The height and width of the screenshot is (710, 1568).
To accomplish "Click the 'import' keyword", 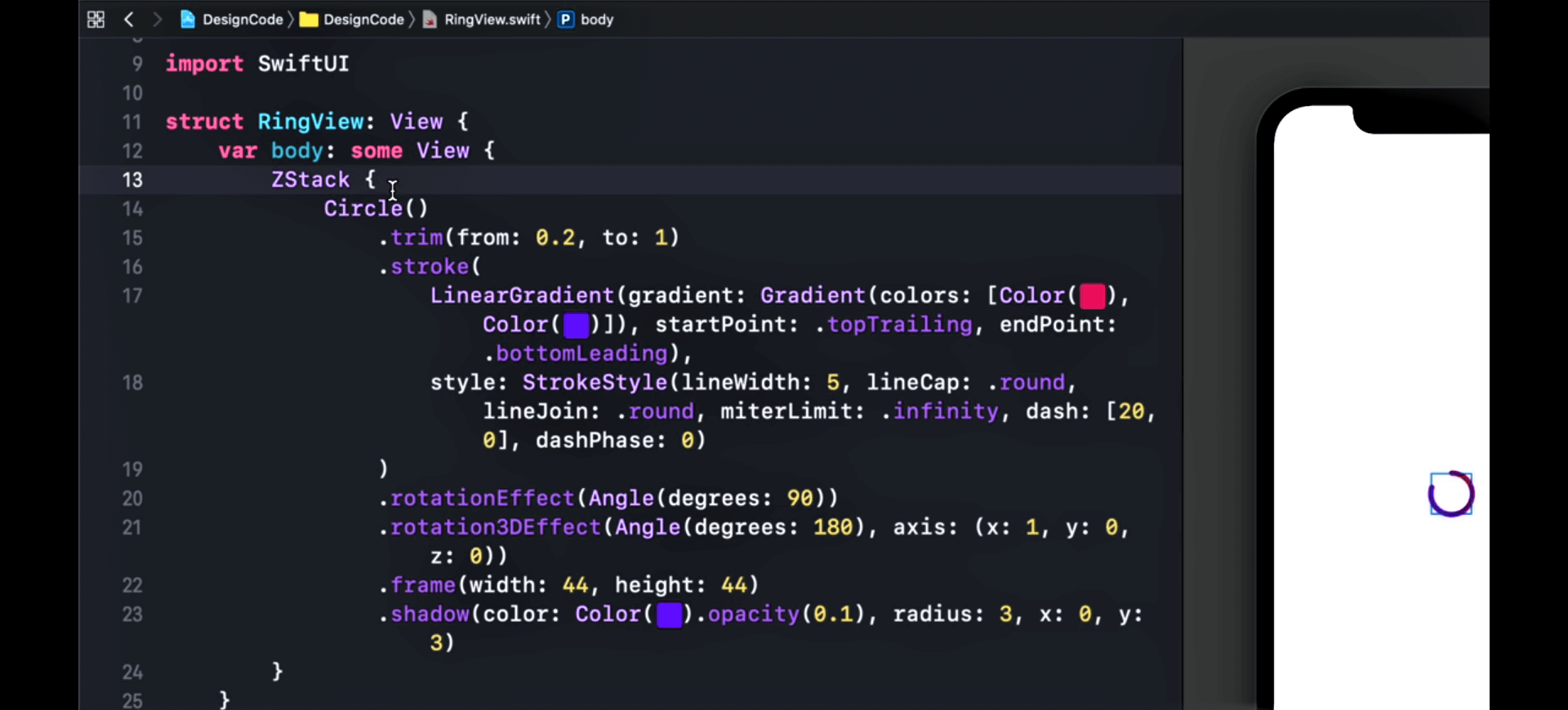I will point(204,64).
